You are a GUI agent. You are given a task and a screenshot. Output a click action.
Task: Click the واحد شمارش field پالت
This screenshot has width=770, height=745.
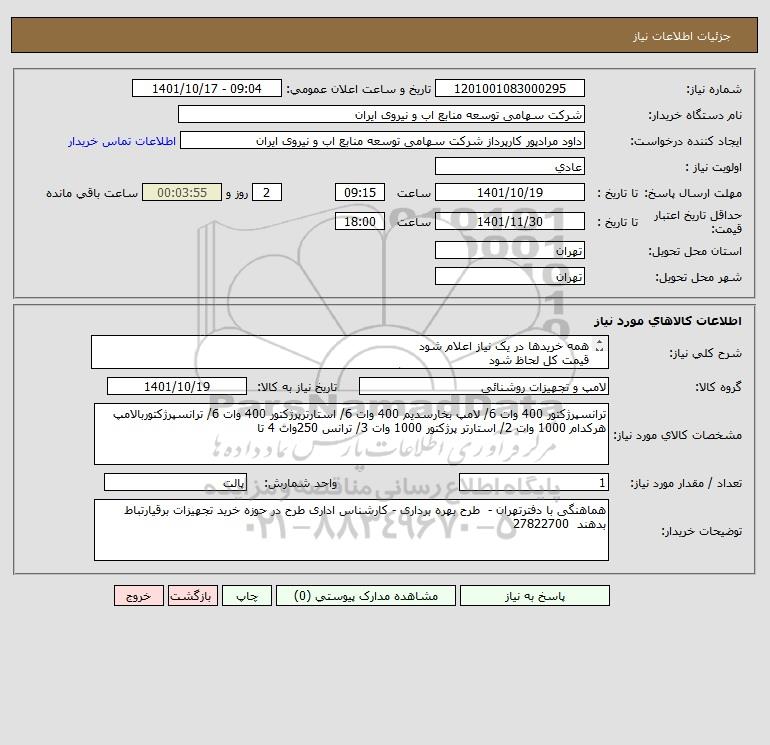[175, 482]
